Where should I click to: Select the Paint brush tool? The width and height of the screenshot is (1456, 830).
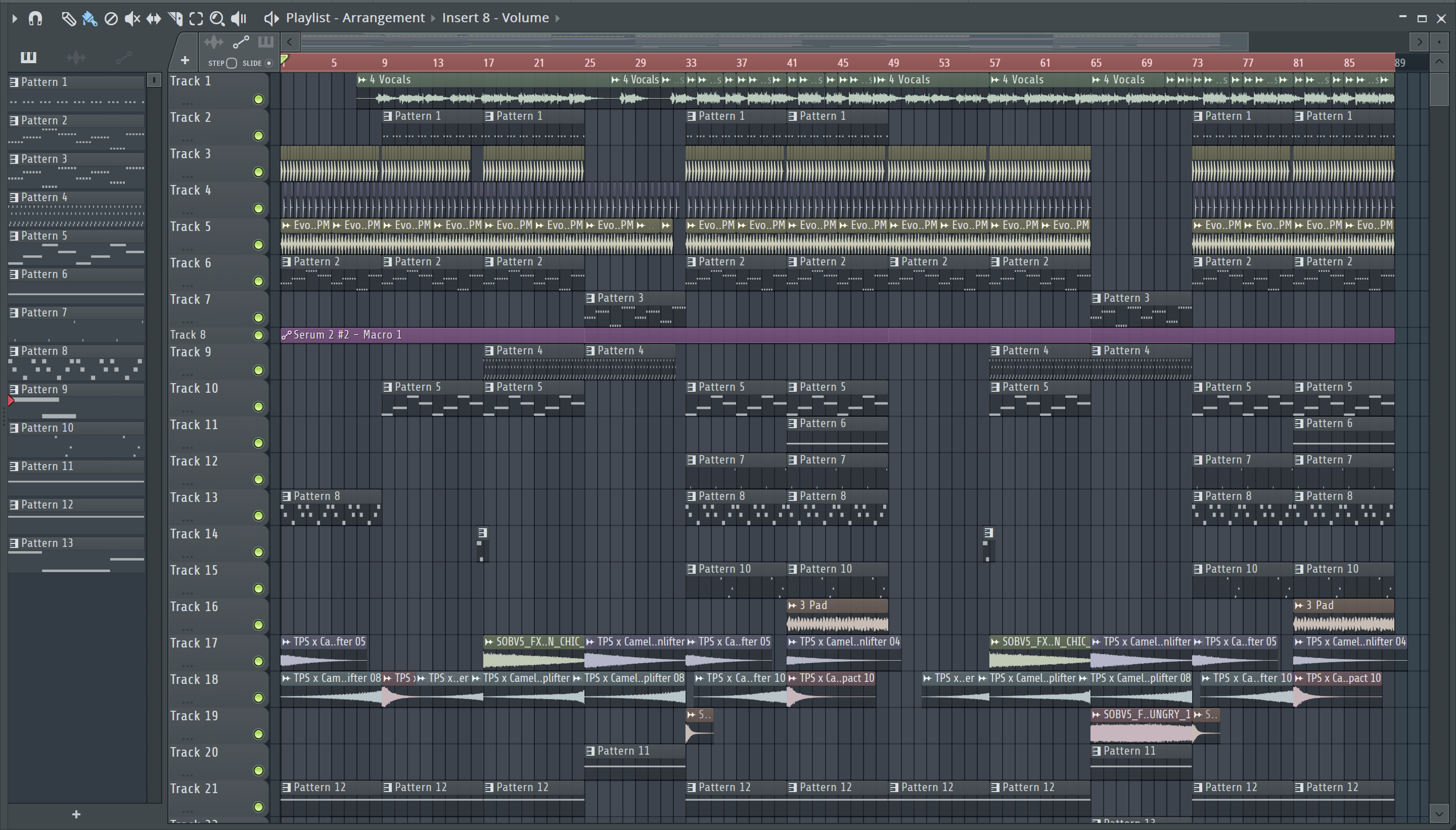coord(89,18)
